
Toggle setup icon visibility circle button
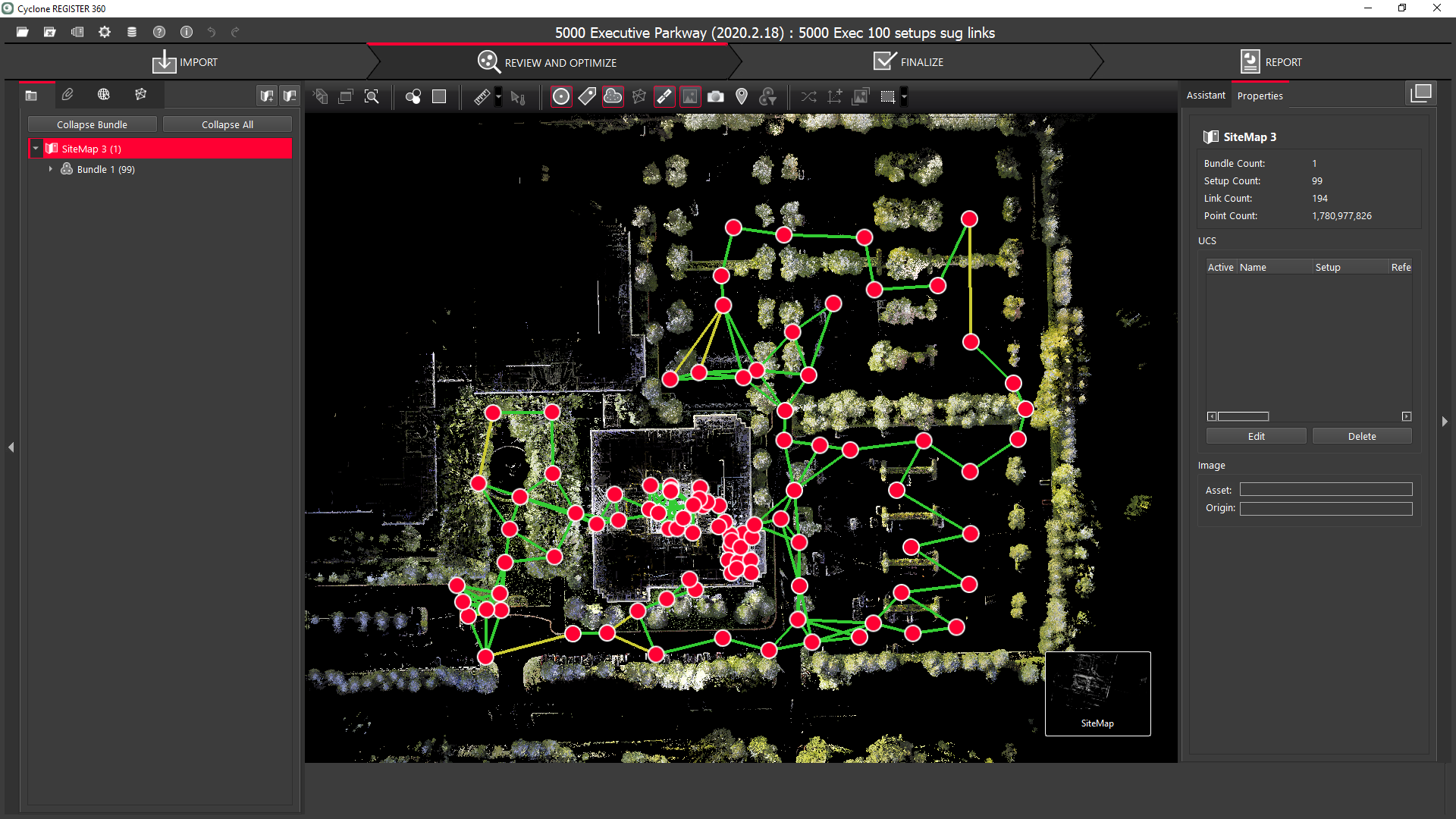coord(561,97)
